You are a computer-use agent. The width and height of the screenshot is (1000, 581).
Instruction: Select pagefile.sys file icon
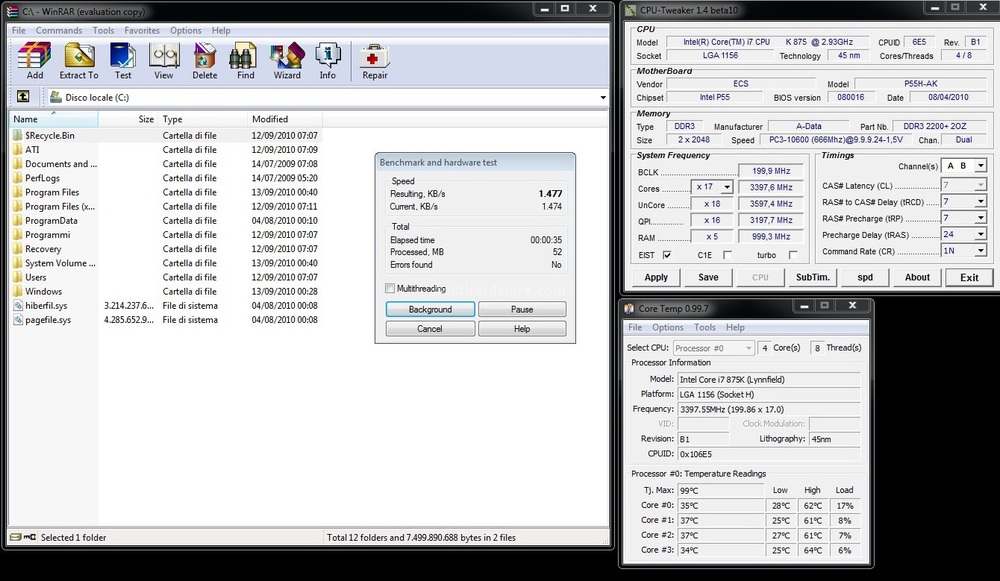[x=18, y=320]
